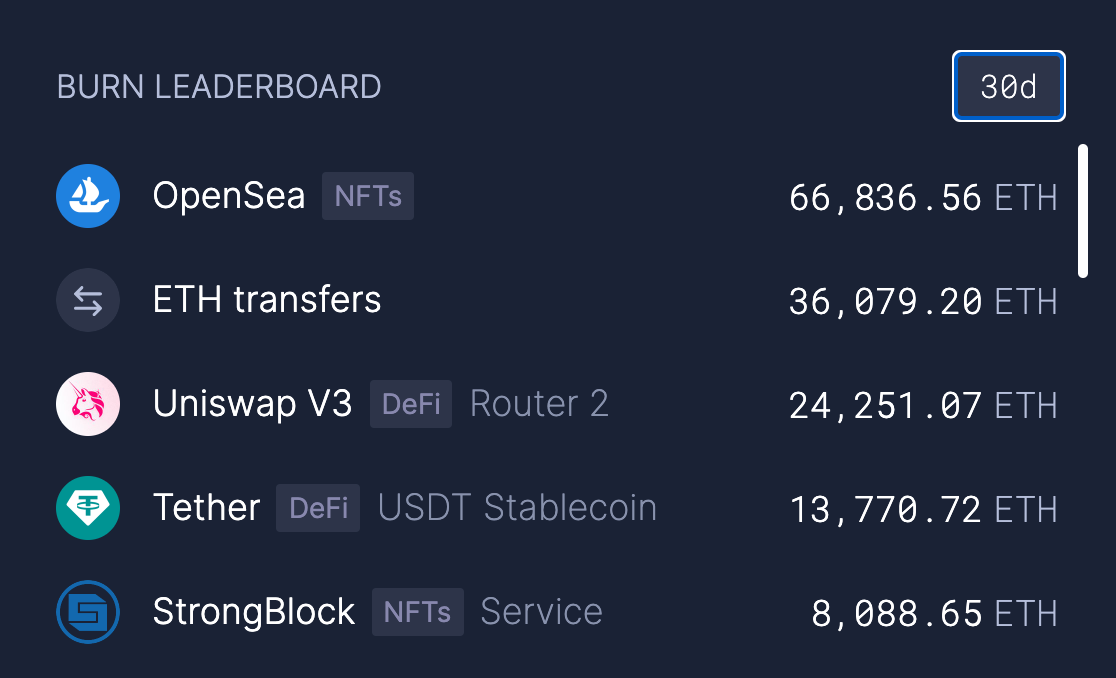1116x678 pixels.
Task: Click the Uniswap unicorn logo icon
Action: 88,404
